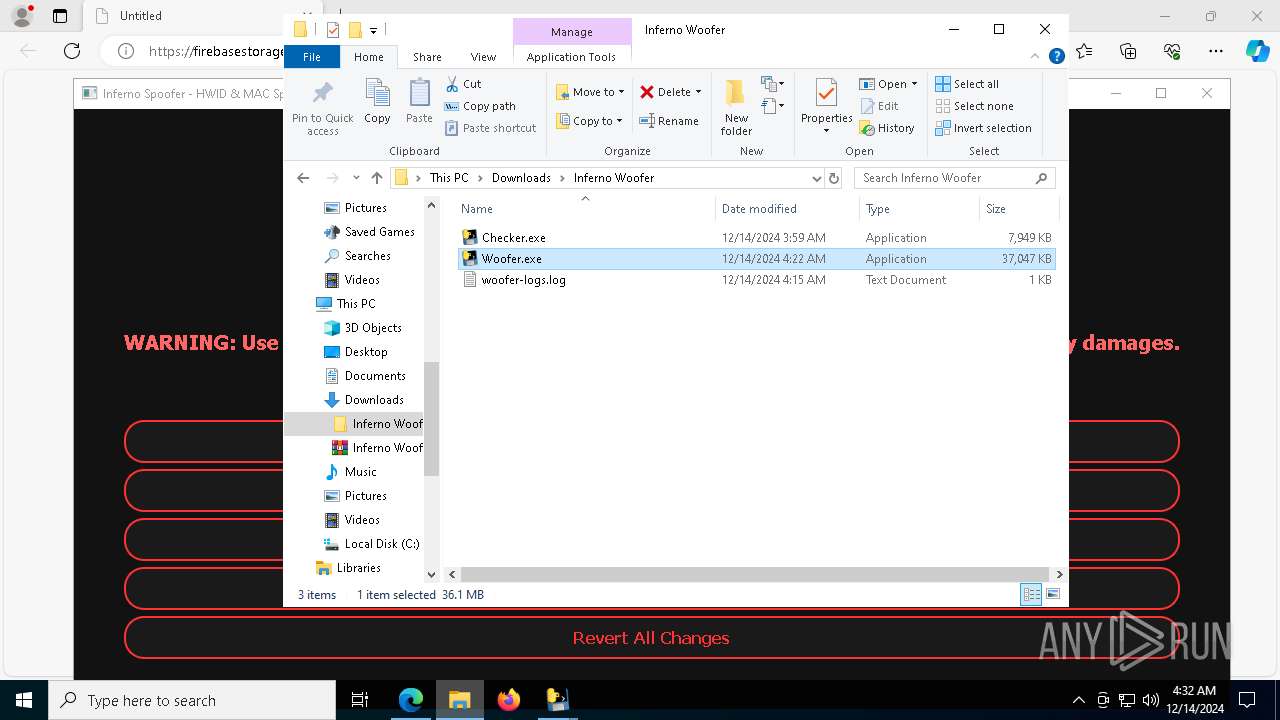Image resolution: width=1280 pixels, height=720 pixels.
Task: Switch to the View ribbon tab
Action: [483, 57]
